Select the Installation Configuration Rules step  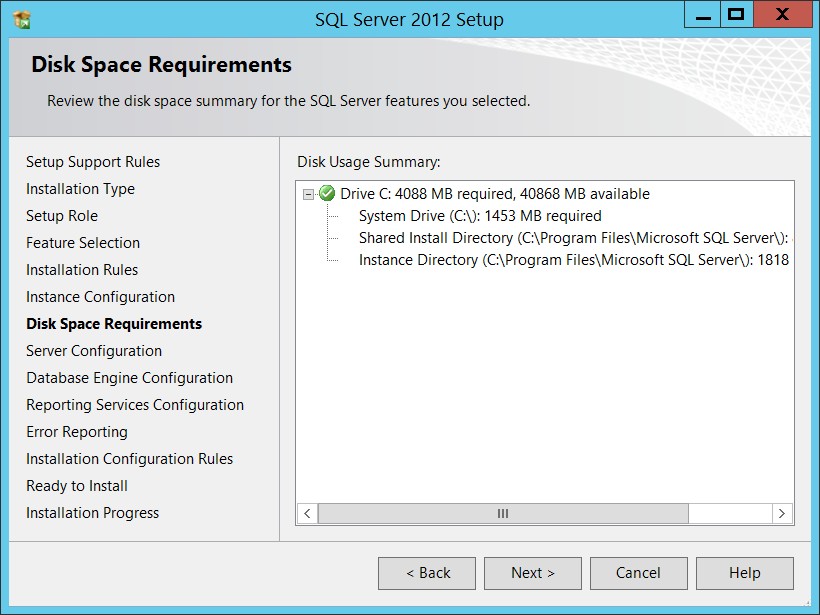click(130, 459)
